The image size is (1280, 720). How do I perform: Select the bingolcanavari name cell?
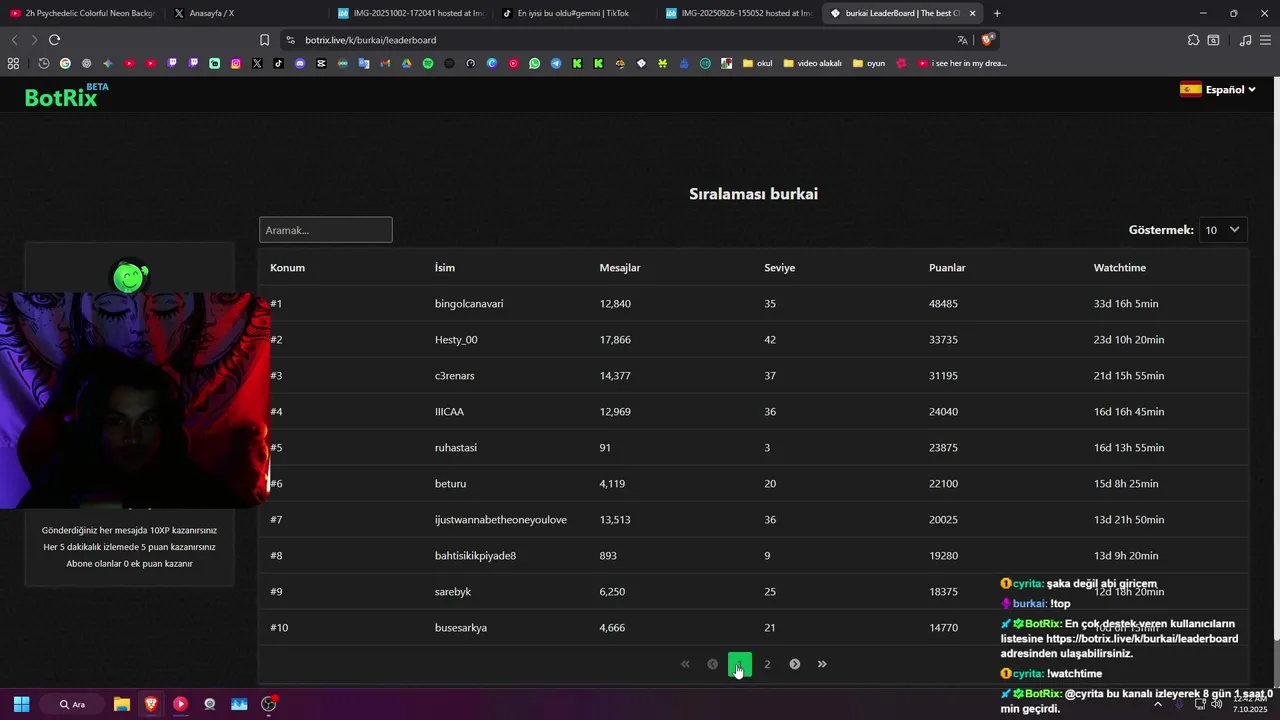[469, 303]
